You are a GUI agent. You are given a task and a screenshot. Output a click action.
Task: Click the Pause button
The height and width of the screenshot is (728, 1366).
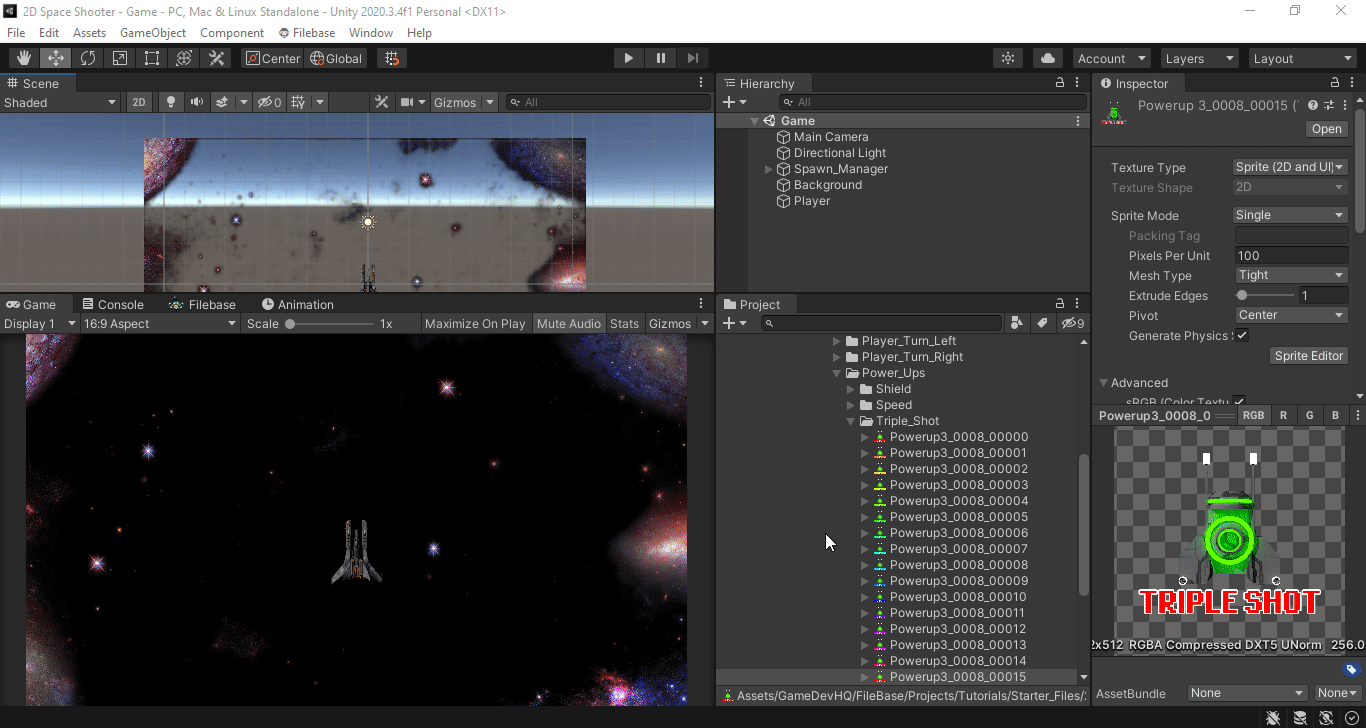tap(660, 58)
